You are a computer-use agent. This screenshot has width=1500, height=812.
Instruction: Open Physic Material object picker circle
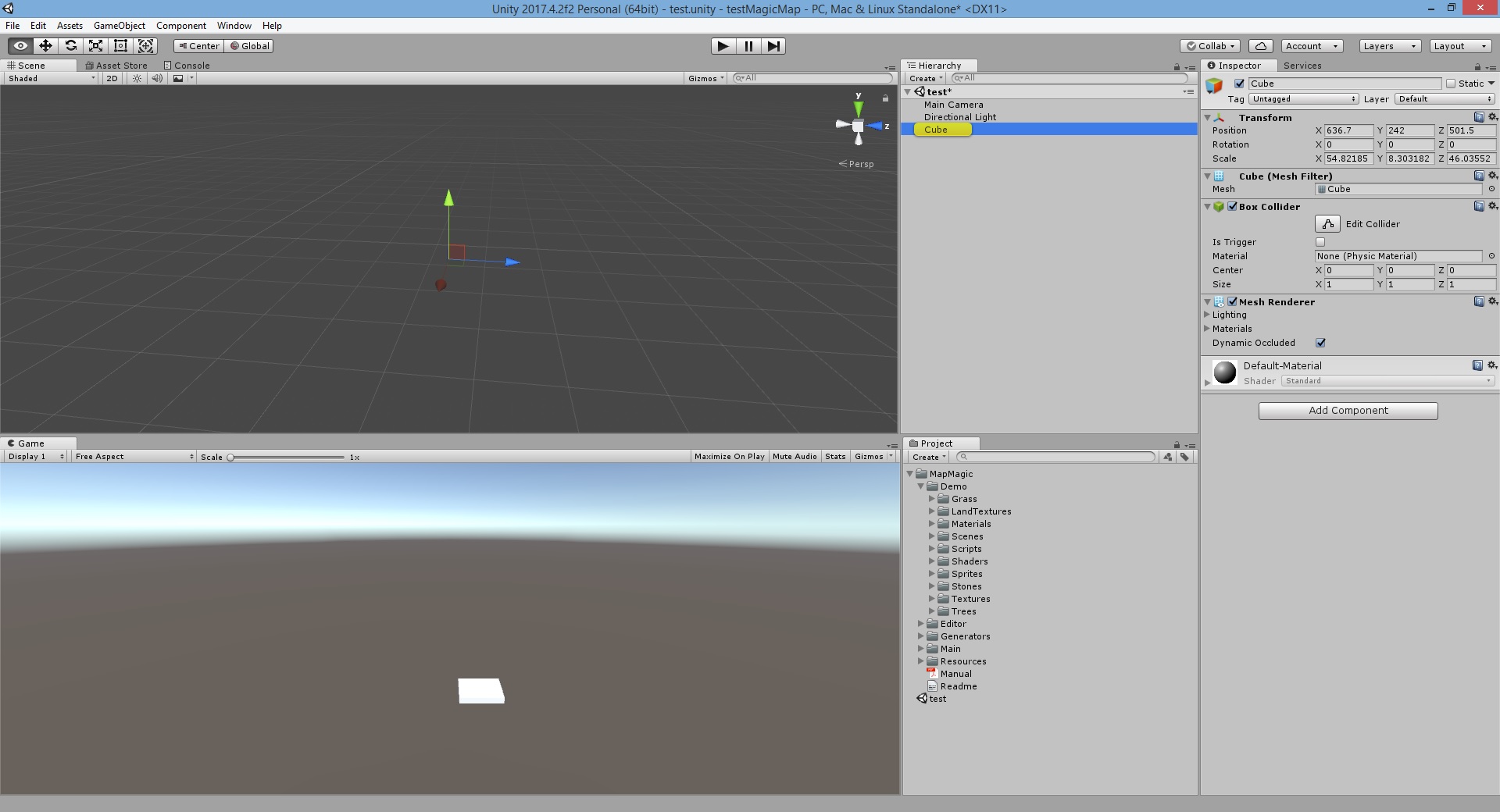(x=1491, y=256)
